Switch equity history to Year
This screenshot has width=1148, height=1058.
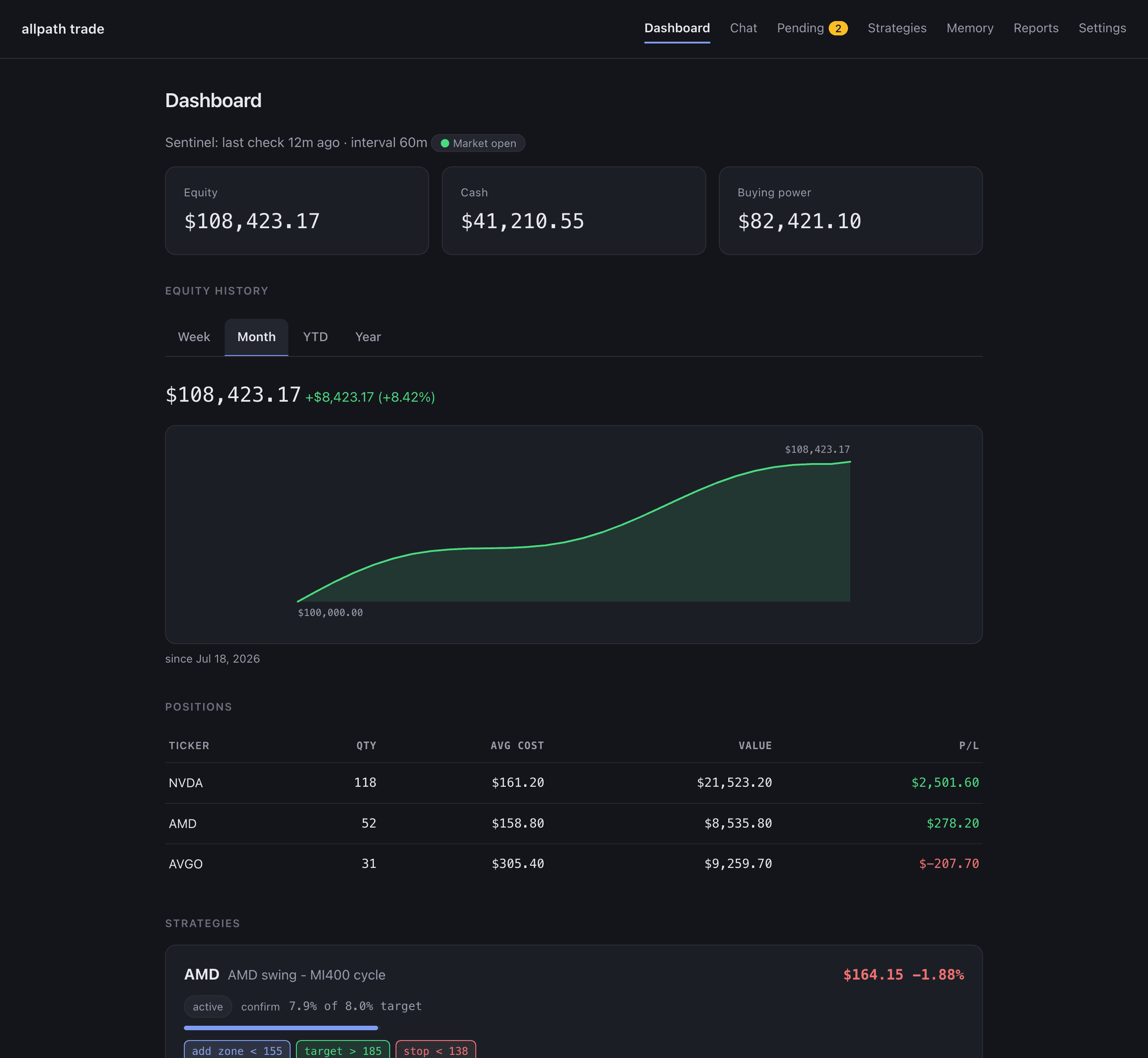(x=368, y=337)
